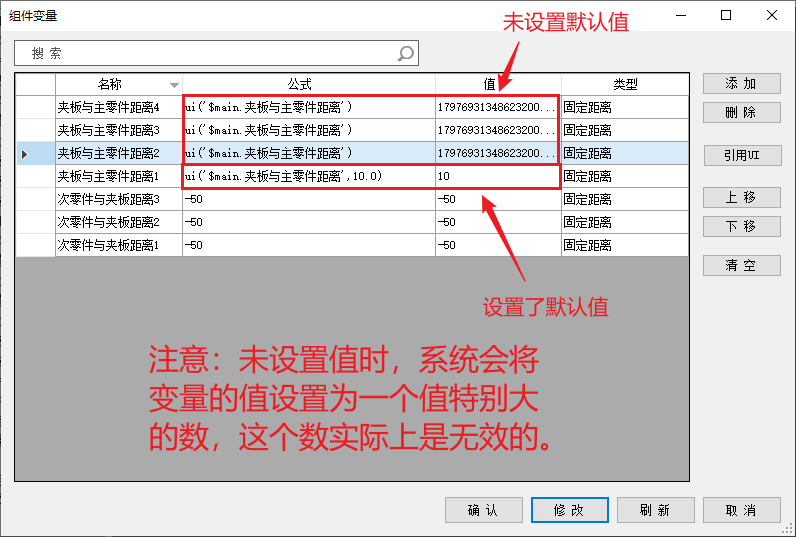Move the row down with 下移
The width and height of the screenshot is (796, 537).
coord(741,226)
